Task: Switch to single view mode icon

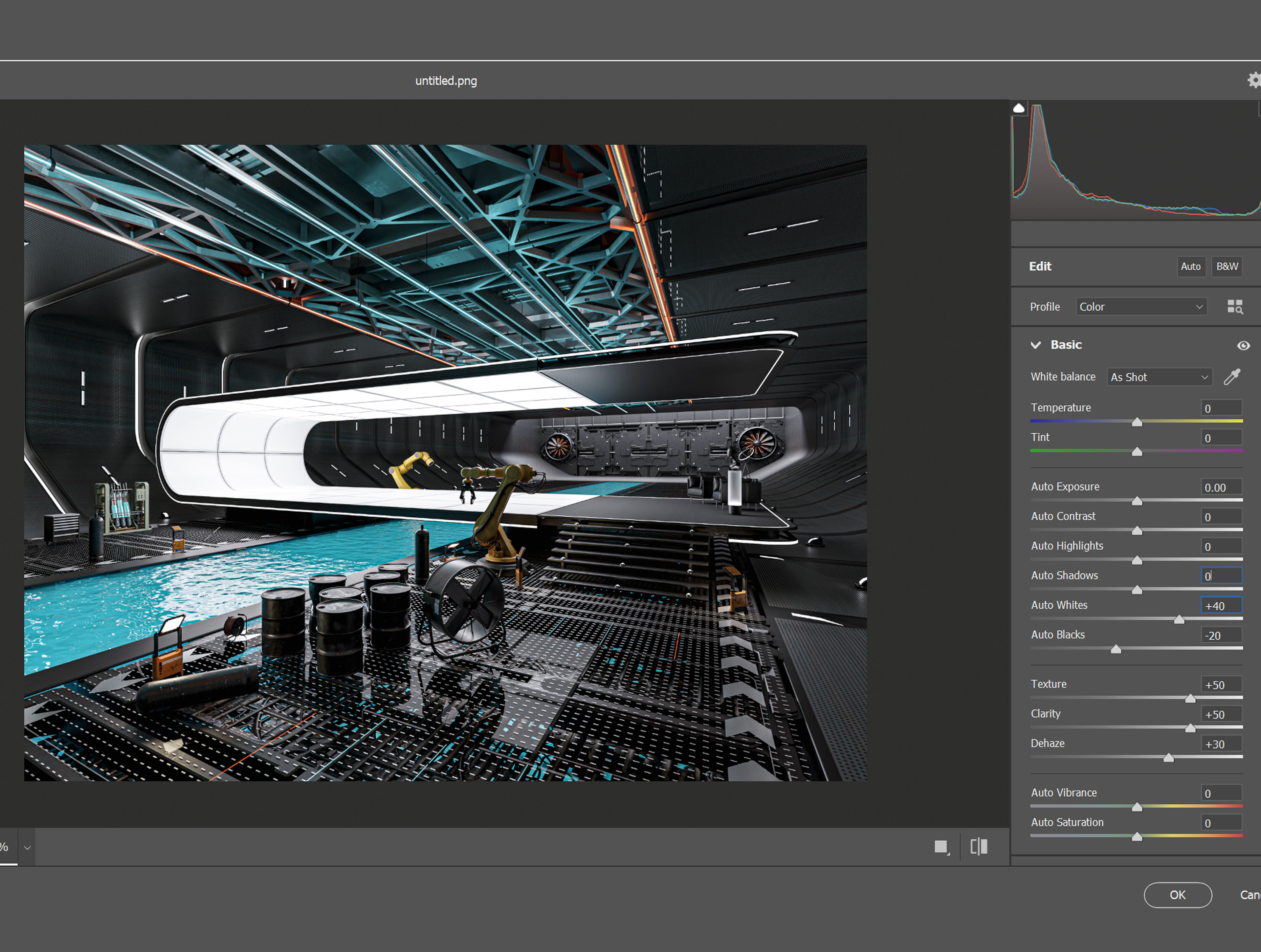Action: point(942,847)
